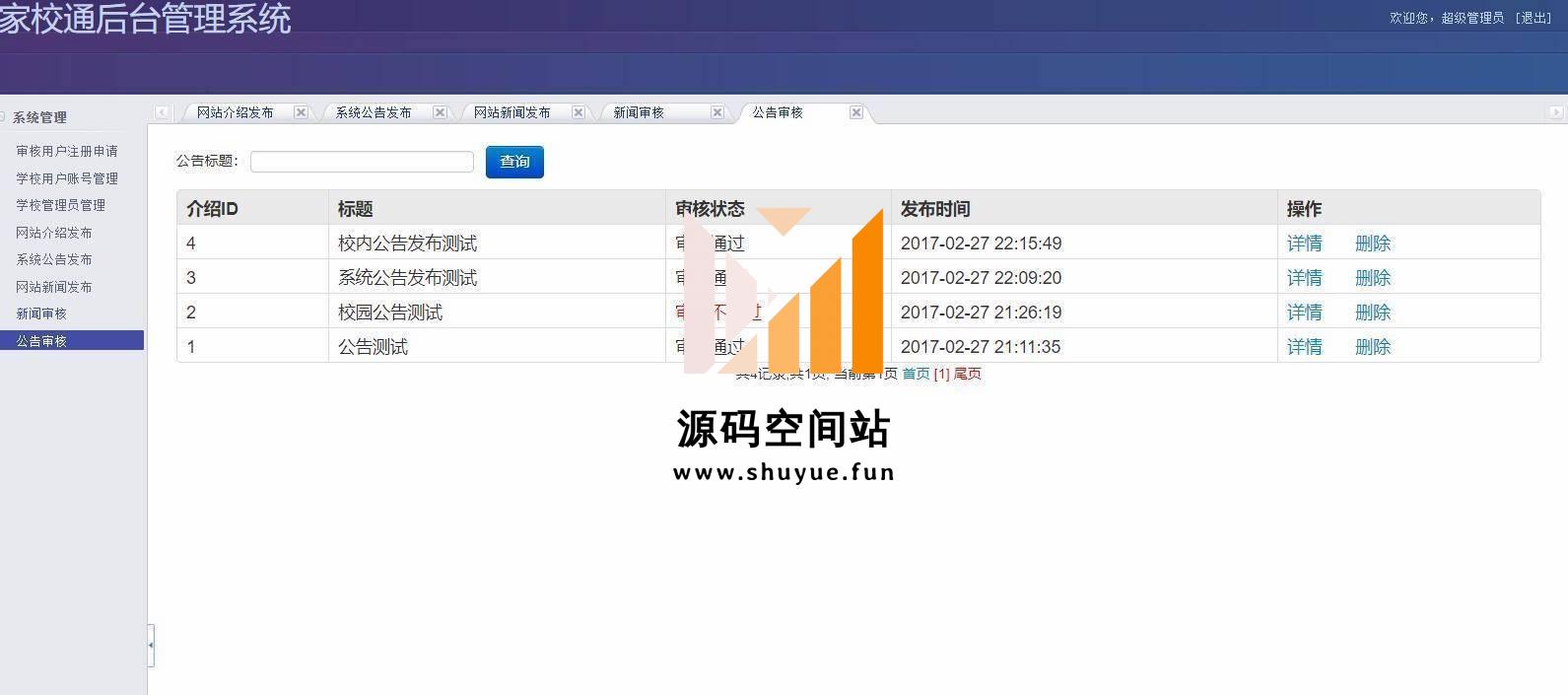
Task: Close the 网站新闻发布 tab
Action: [579, 112]
